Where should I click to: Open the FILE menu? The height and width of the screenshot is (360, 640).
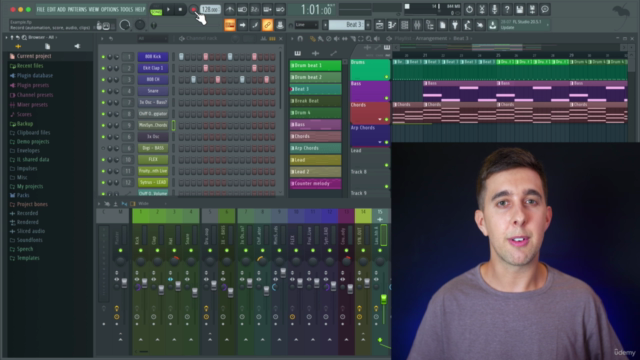point(41,9)
